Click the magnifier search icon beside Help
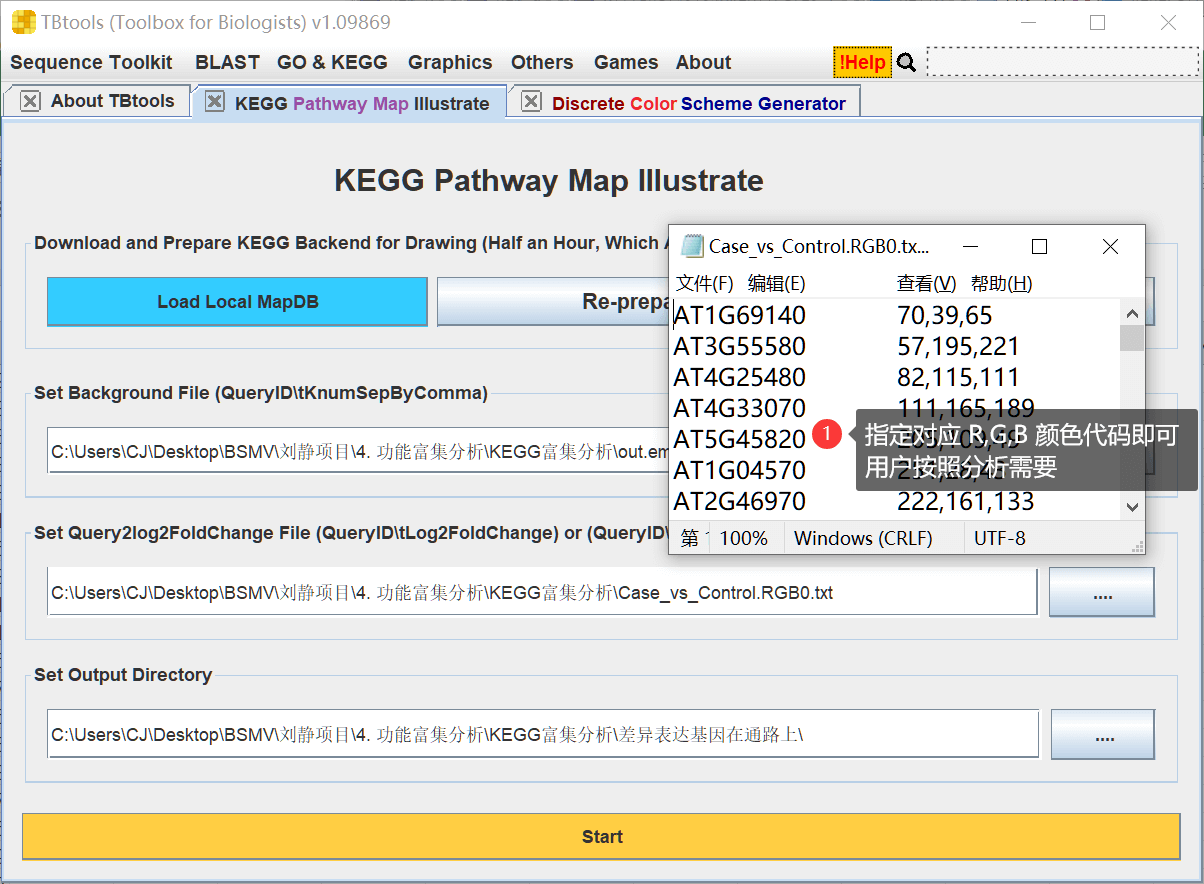1204x884 pixels. (906, 63)
